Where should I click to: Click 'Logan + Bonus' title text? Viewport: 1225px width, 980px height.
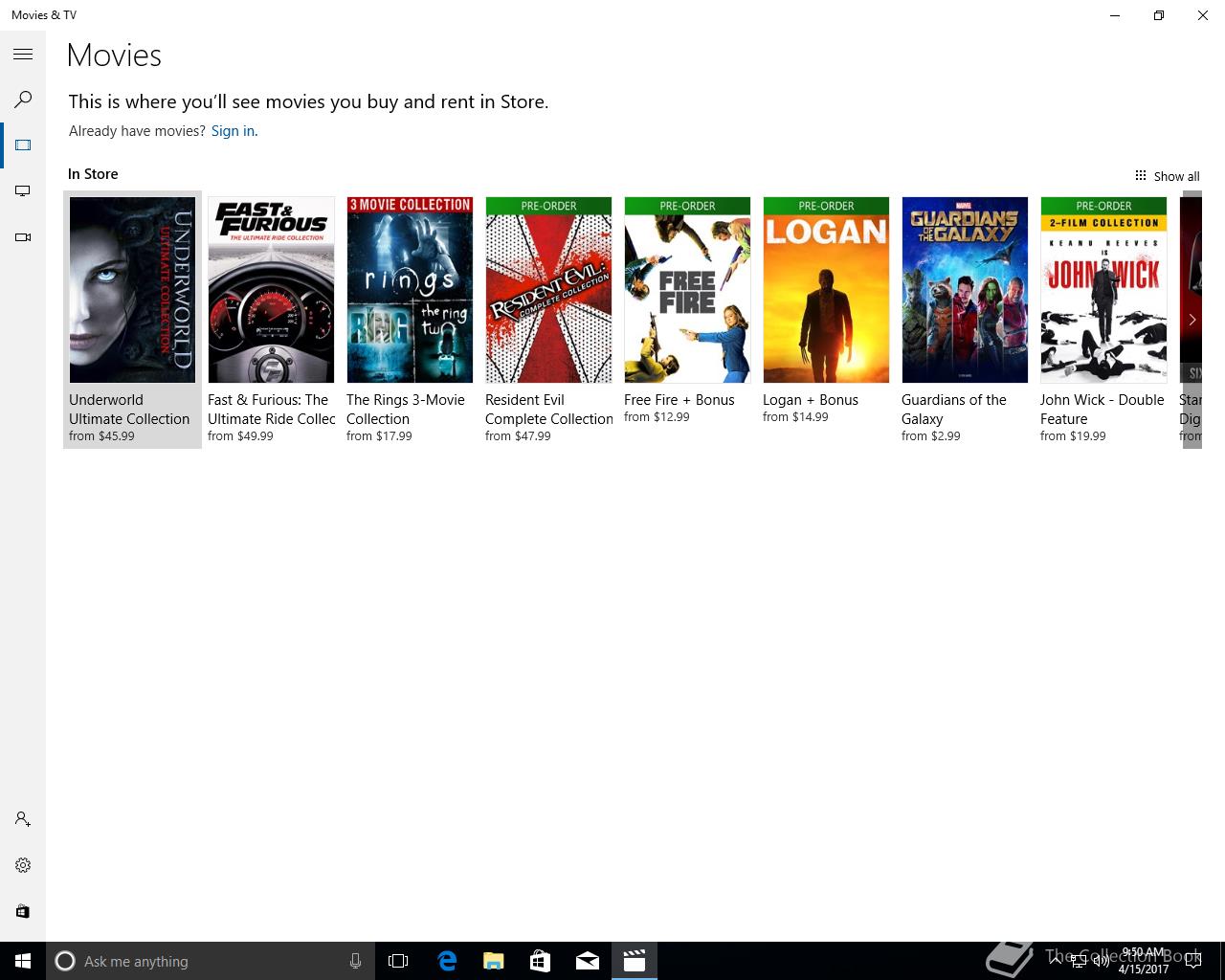[811, 400]
